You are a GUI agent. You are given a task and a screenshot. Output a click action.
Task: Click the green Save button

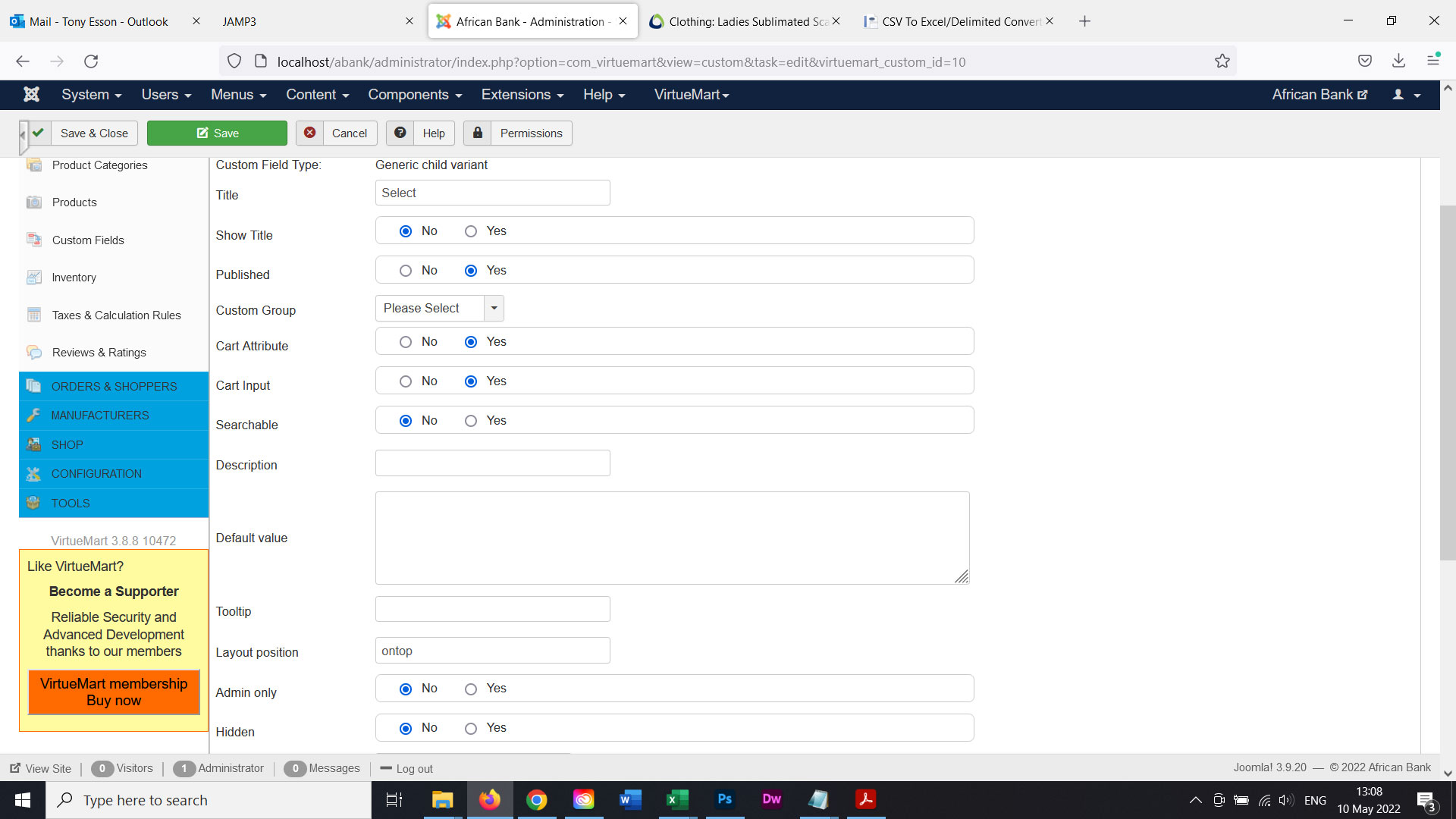(x=217, y=133)
